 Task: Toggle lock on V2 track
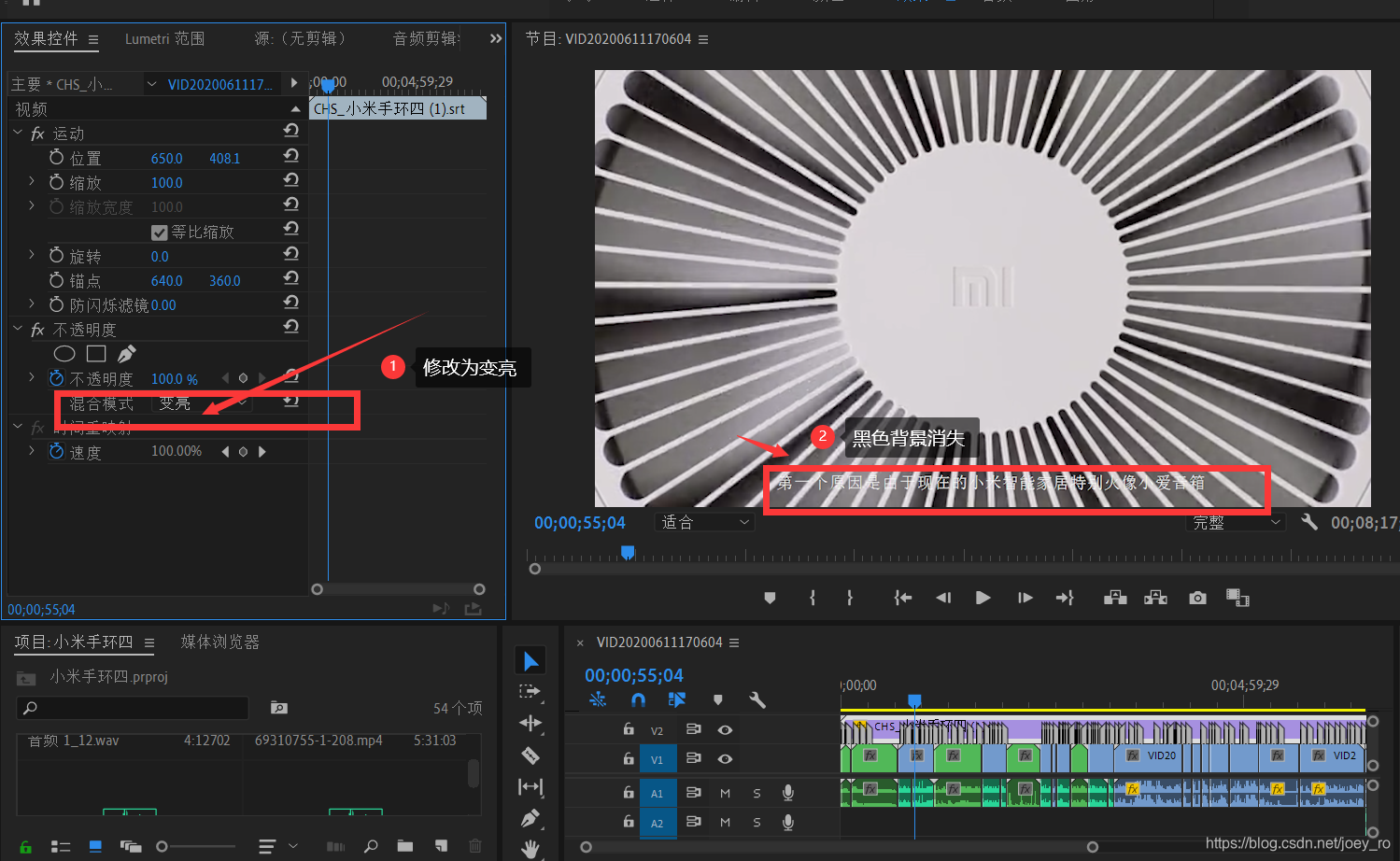pyautogui.click(x=629, y=729)
